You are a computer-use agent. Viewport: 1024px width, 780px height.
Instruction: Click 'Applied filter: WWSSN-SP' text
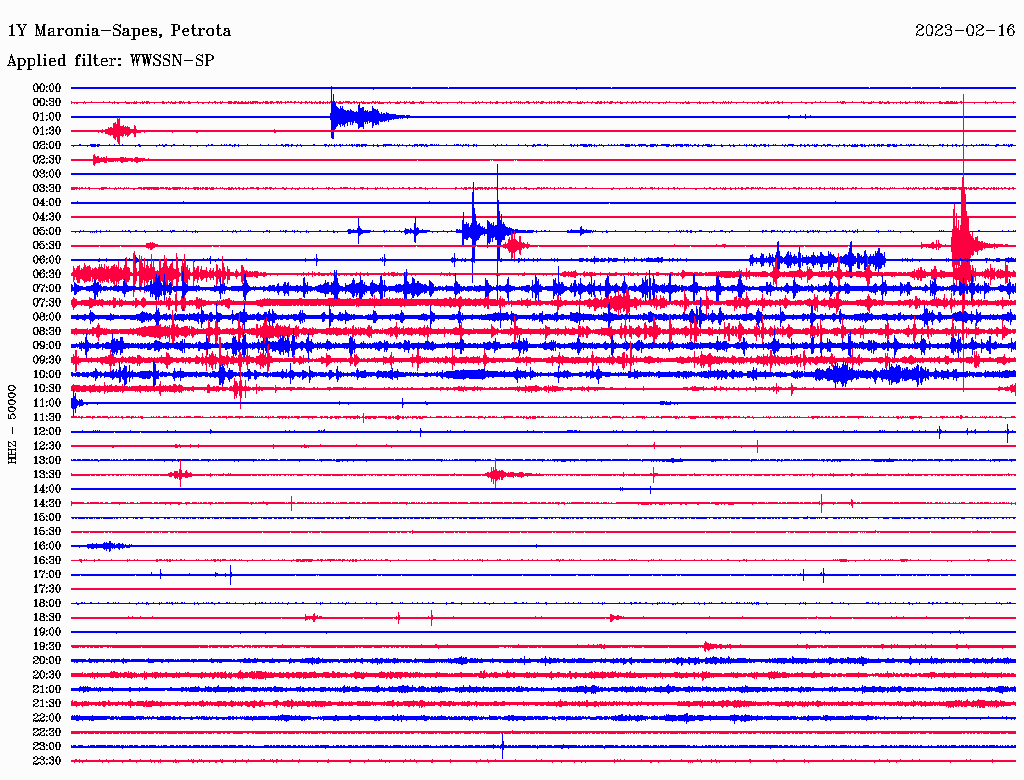[110, 61]
